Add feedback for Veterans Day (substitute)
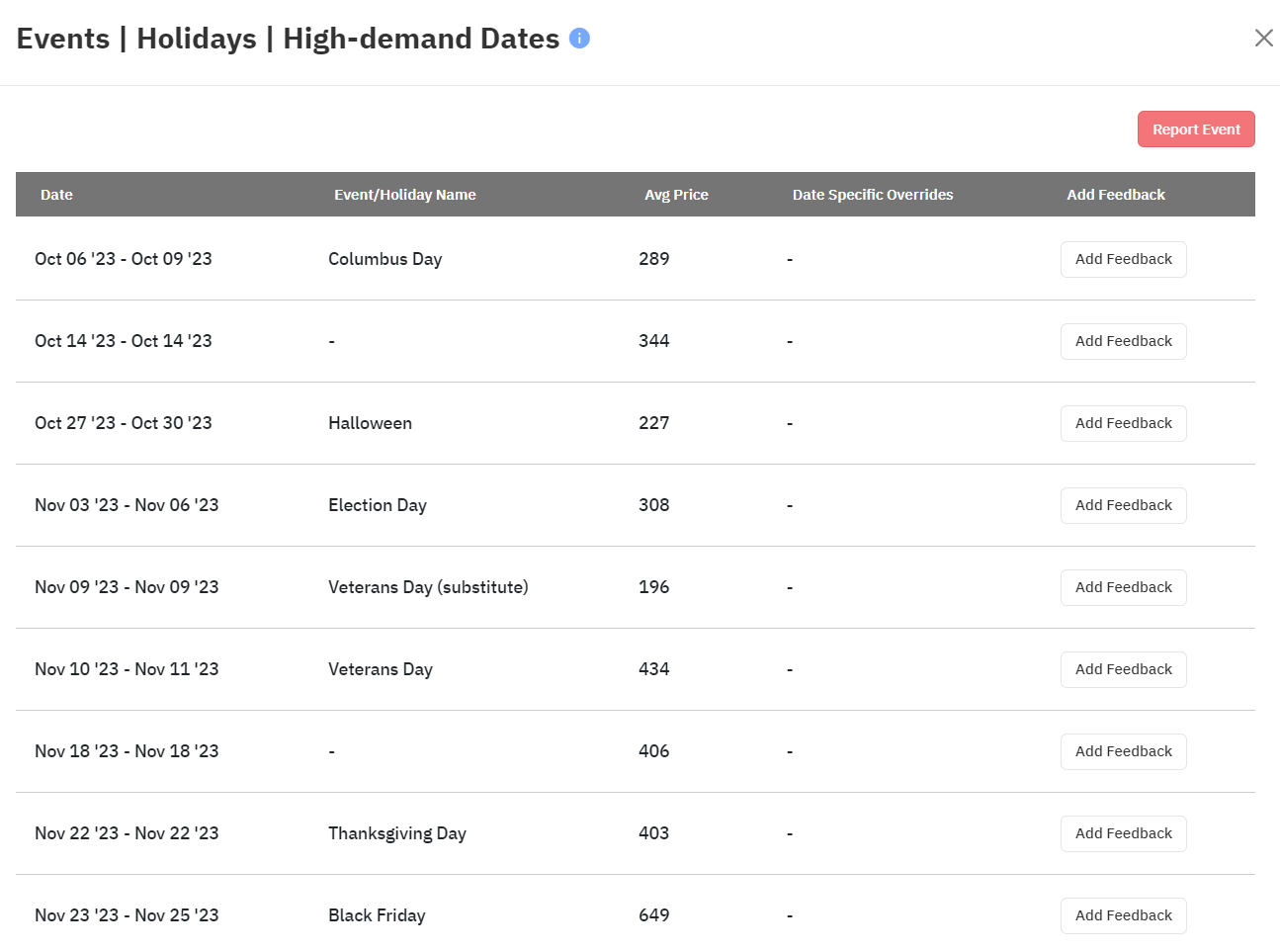Screen dimensions: 1280x952 coord(1124,587)
